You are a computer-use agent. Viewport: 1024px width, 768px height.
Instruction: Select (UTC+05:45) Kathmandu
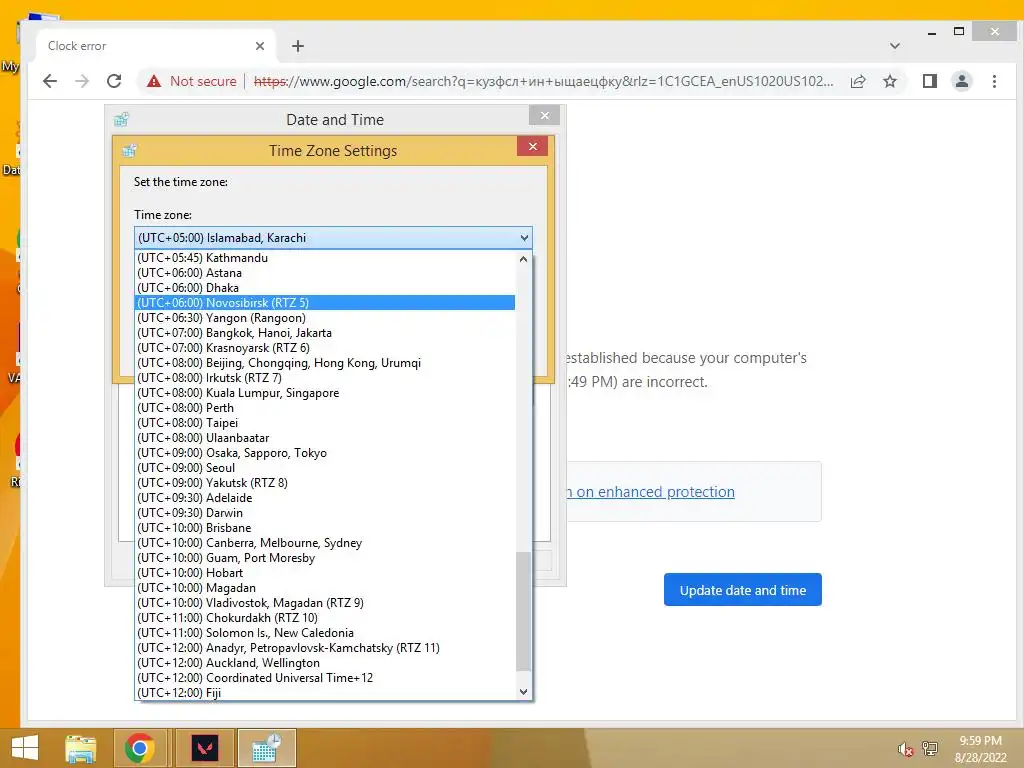[325, 258]
